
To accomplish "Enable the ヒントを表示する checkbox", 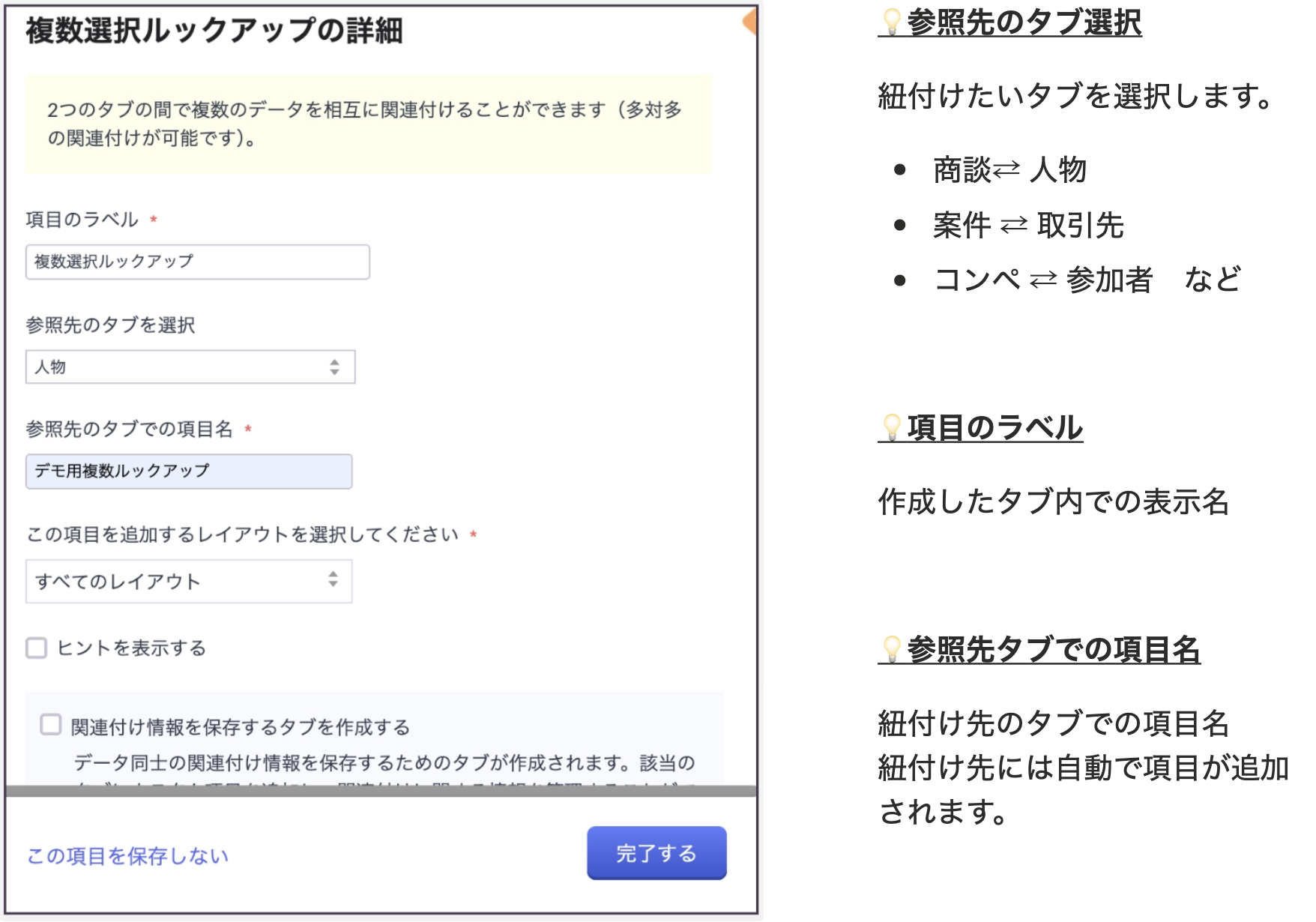I will click(x=37, y=648).
